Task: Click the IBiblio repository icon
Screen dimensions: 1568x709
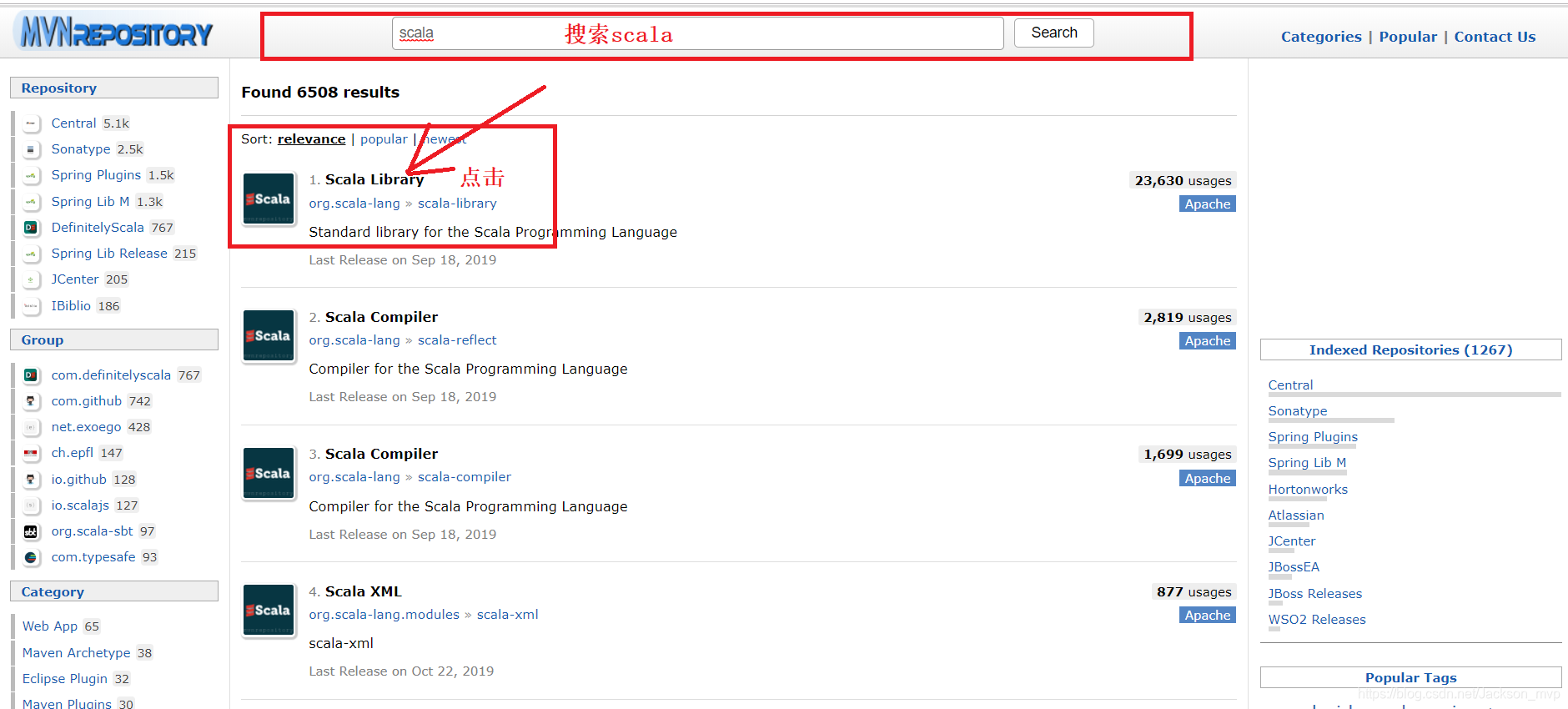Action: tap(31, 306)
